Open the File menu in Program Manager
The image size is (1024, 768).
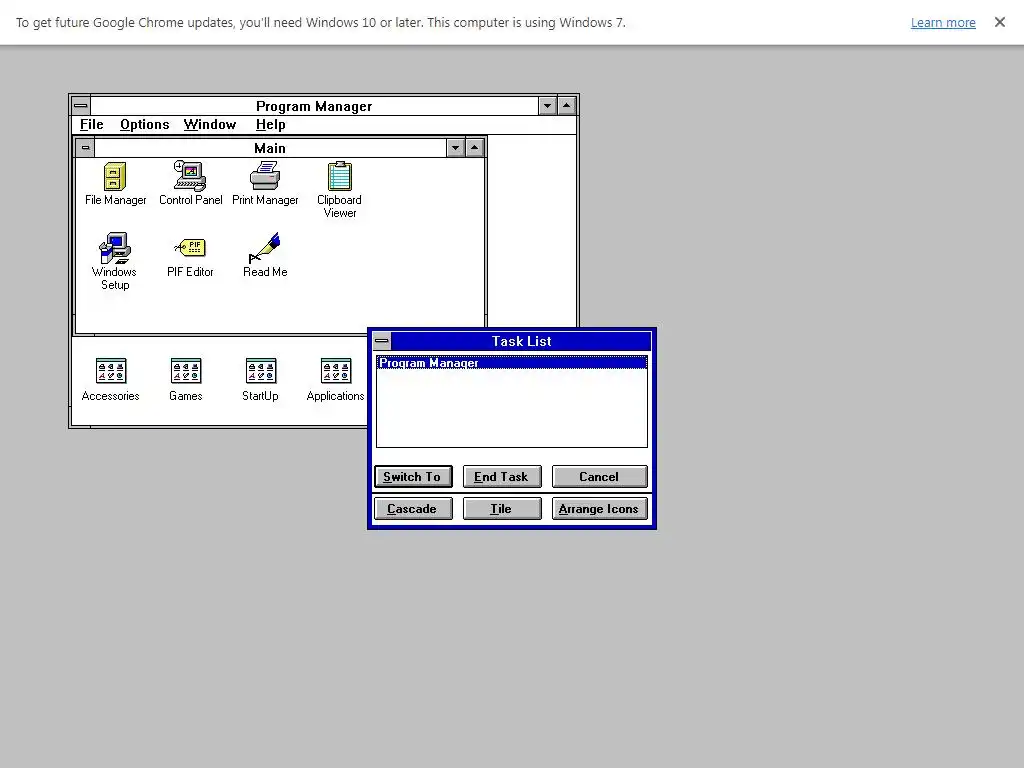click(x=91, y=125)
